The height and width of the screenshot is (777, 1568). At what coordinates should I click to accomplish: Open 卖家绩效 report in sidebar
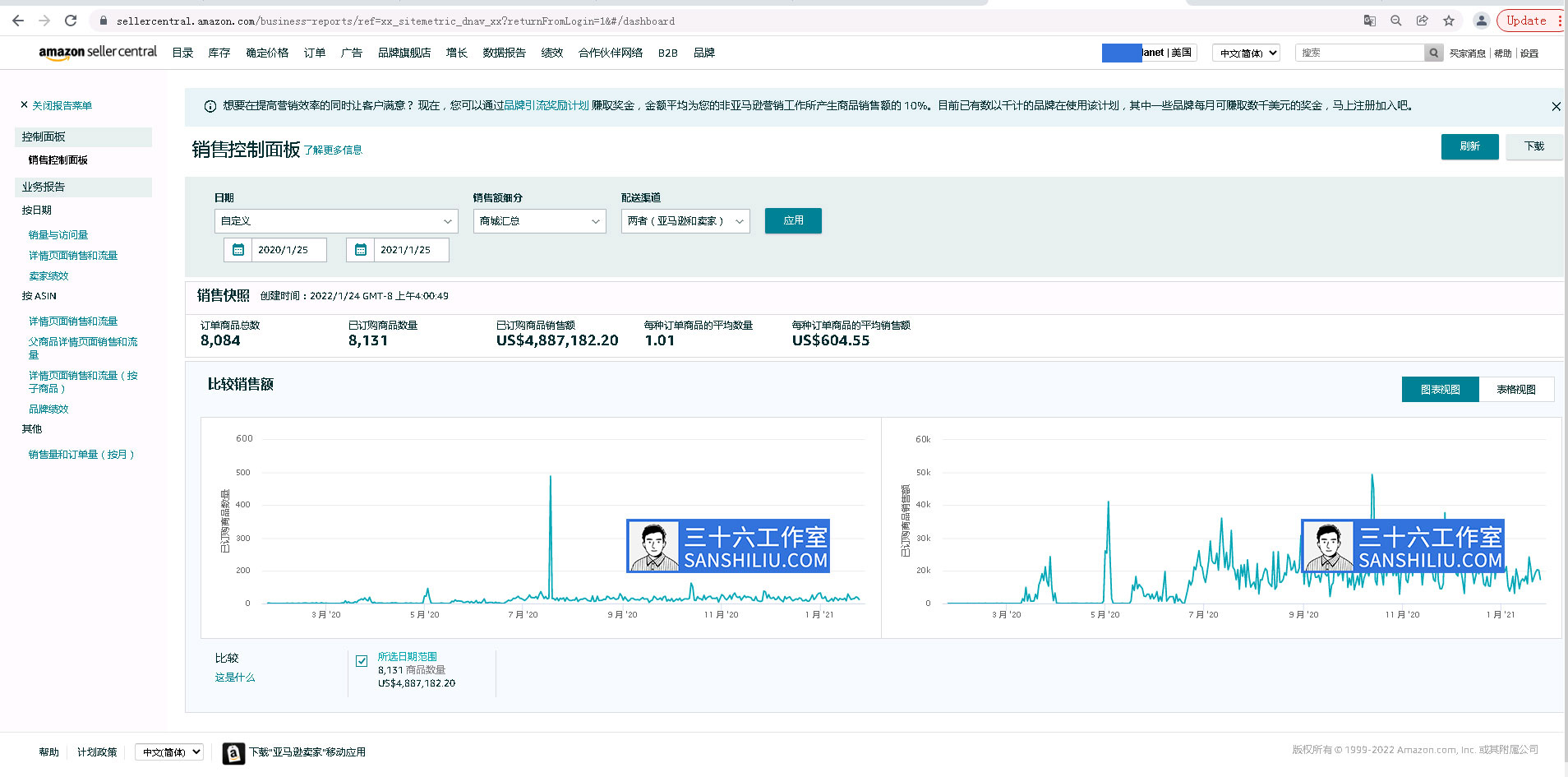pyautogui.click(x=48, y=276)
